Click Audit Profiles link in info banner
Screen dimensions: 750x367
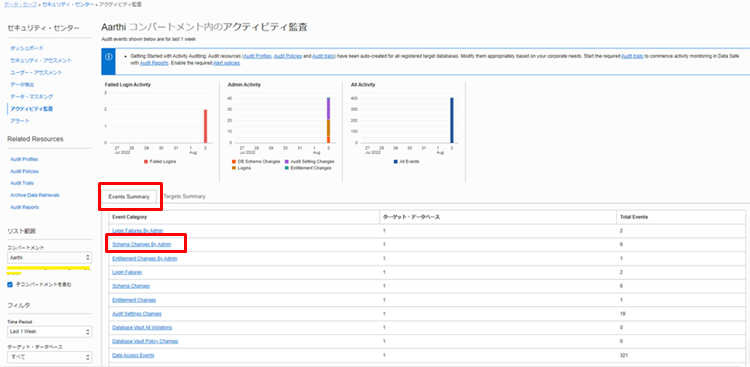pos(257,56)
